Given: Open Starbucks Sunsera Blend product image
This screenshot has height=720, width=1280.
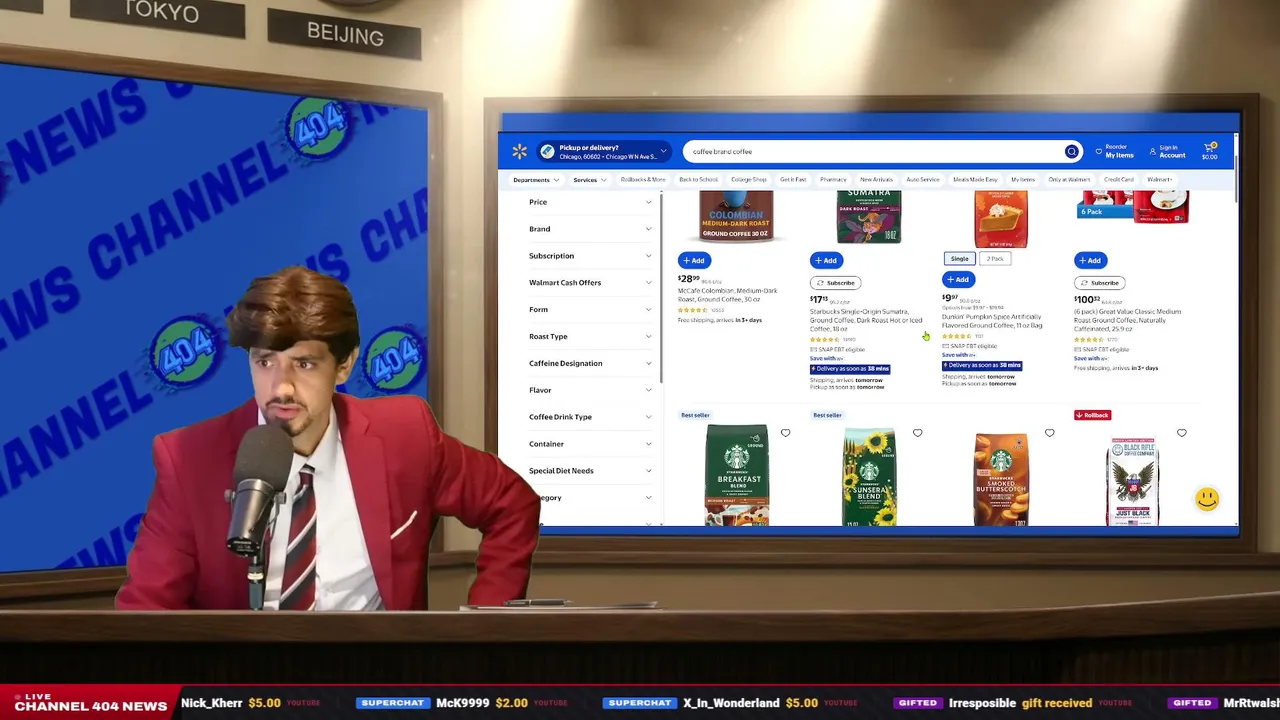Looking at the screenshot, I should click(x=869, y=476).
